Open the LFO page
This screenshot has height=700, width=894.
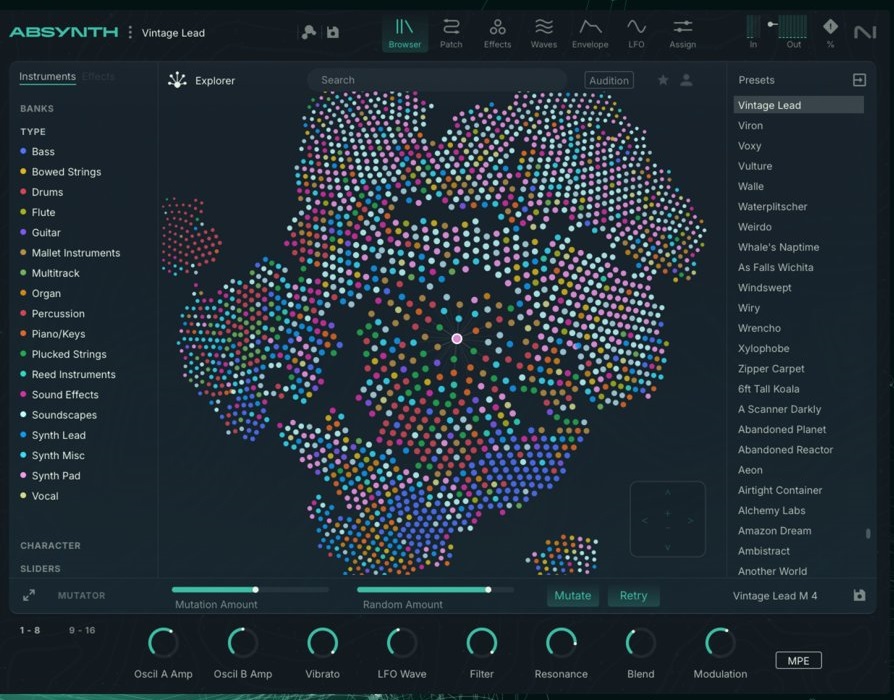click(x=636, y=33)
